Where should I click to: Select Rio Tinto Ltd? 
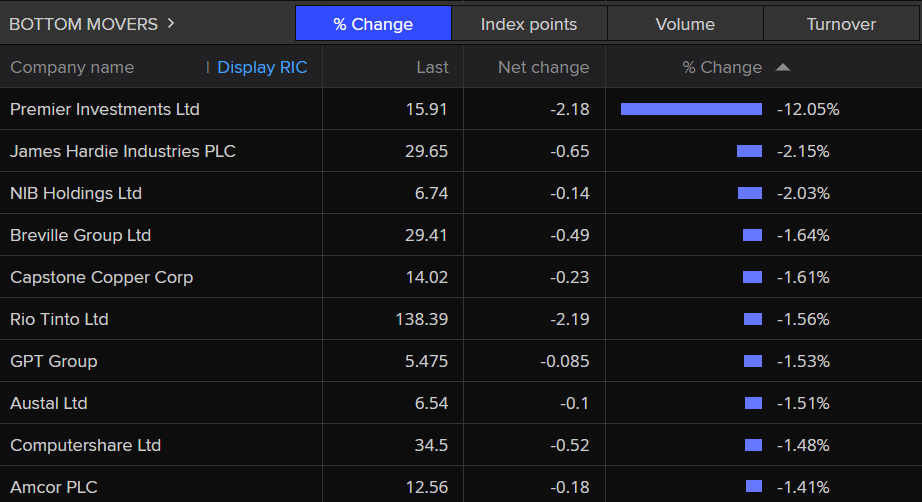pyautogui.click(x=59, y=319)
